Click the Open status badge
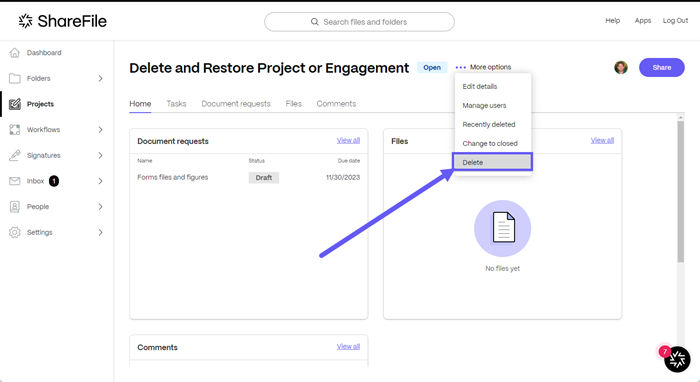Screen dimensions: 700x382 tap(432, 67)
